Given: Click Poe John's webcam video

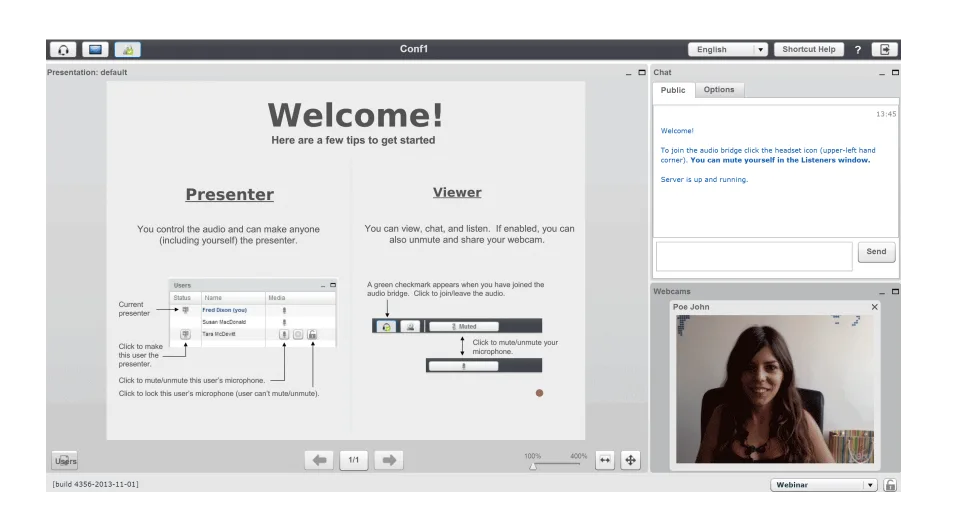Looking at the screenshot, I should pyautogui.click(x=774, y=389).
